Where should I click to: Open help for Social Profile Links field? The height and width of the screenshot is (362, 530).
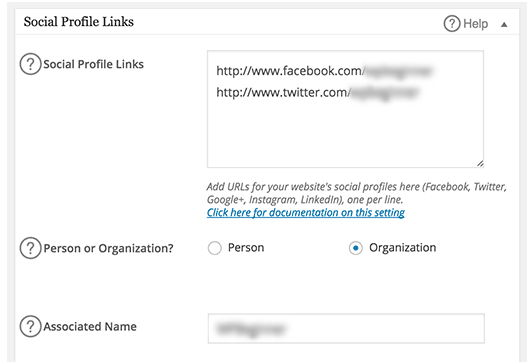point(30,64)
